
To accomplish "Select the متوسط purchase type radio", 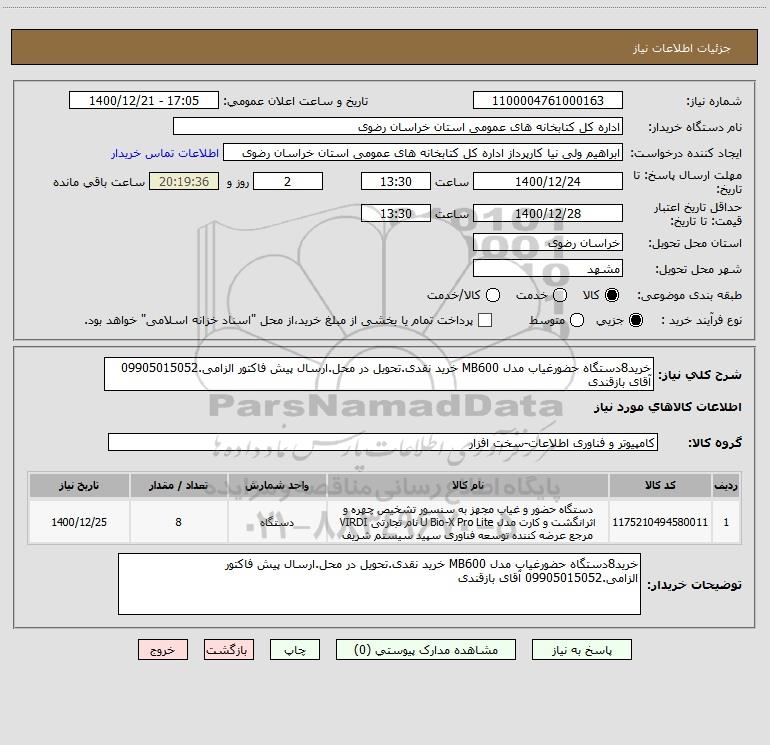I will (577, 320).
